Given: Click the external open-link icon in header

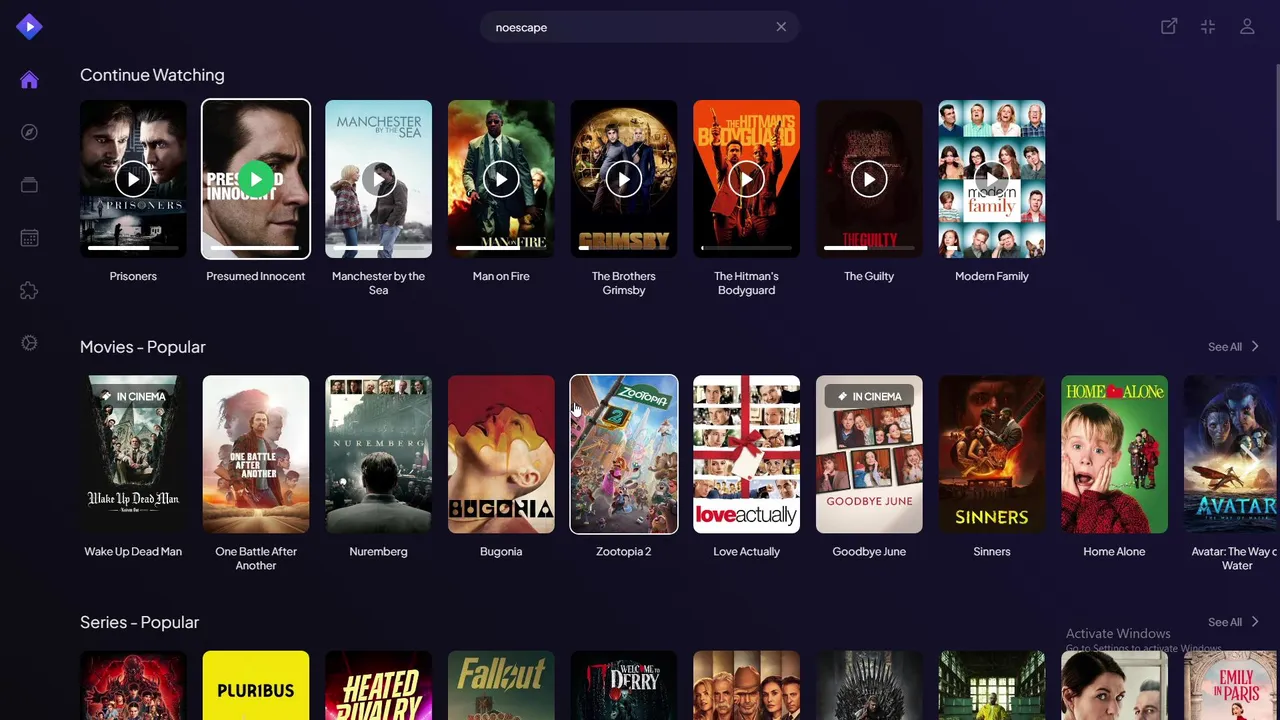Looking at the screenshot, I should (1169, 27).
